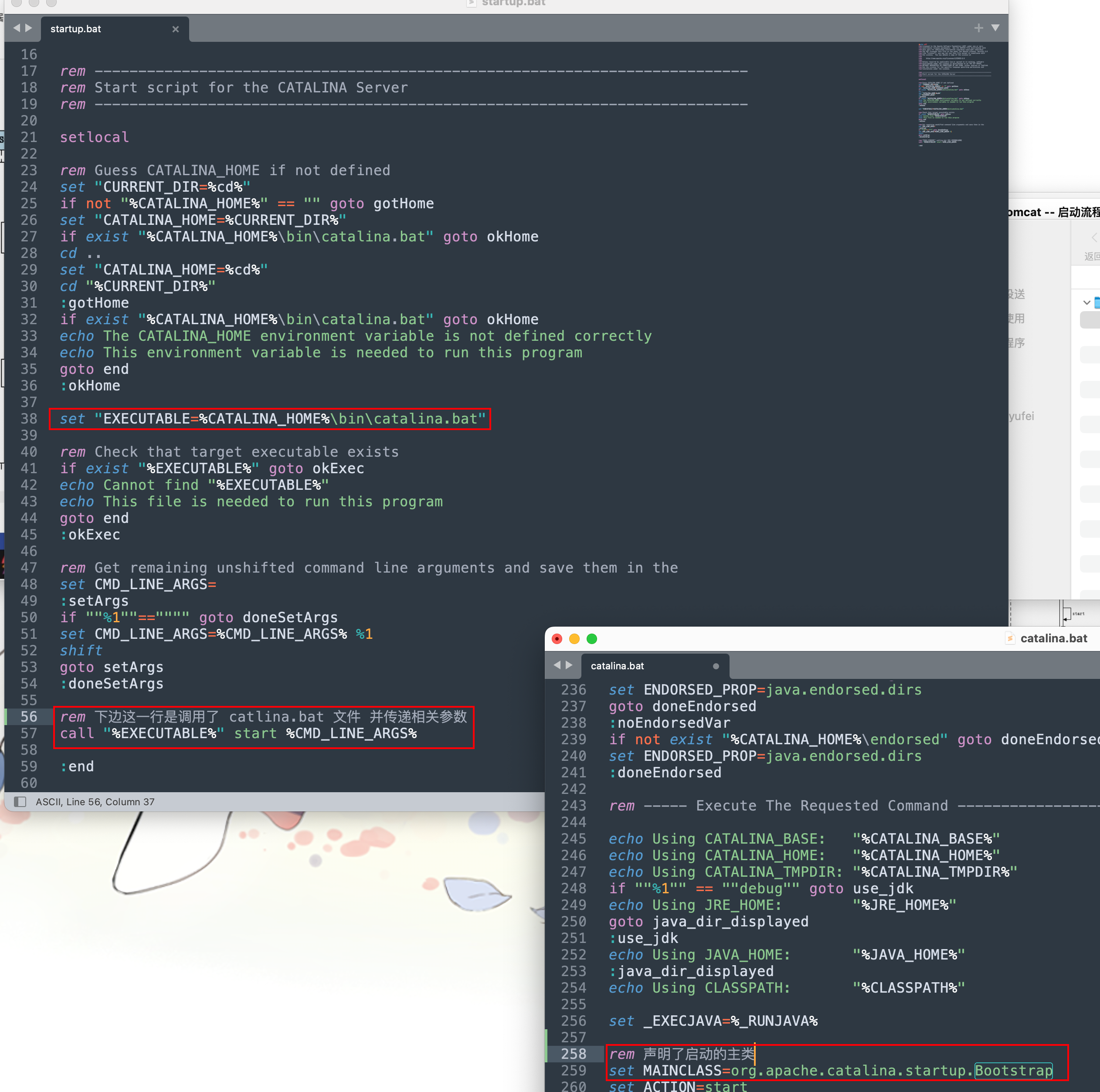Toggle the side bar from status bar icon
Viewport: 1100px width, 1092px height.
click(x=20, y=802)
